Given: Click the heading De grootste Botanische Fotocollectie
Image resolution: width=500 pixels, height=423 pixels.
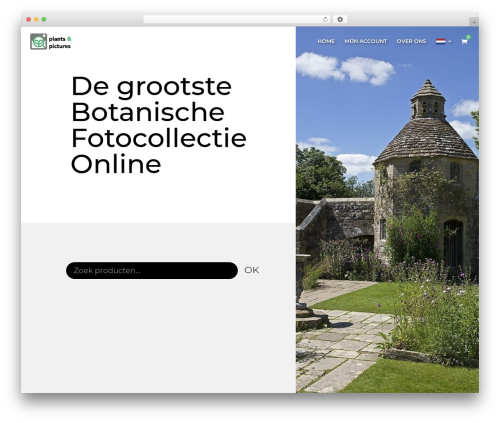Looking at the screenshot, I should [x=159, y=125].
